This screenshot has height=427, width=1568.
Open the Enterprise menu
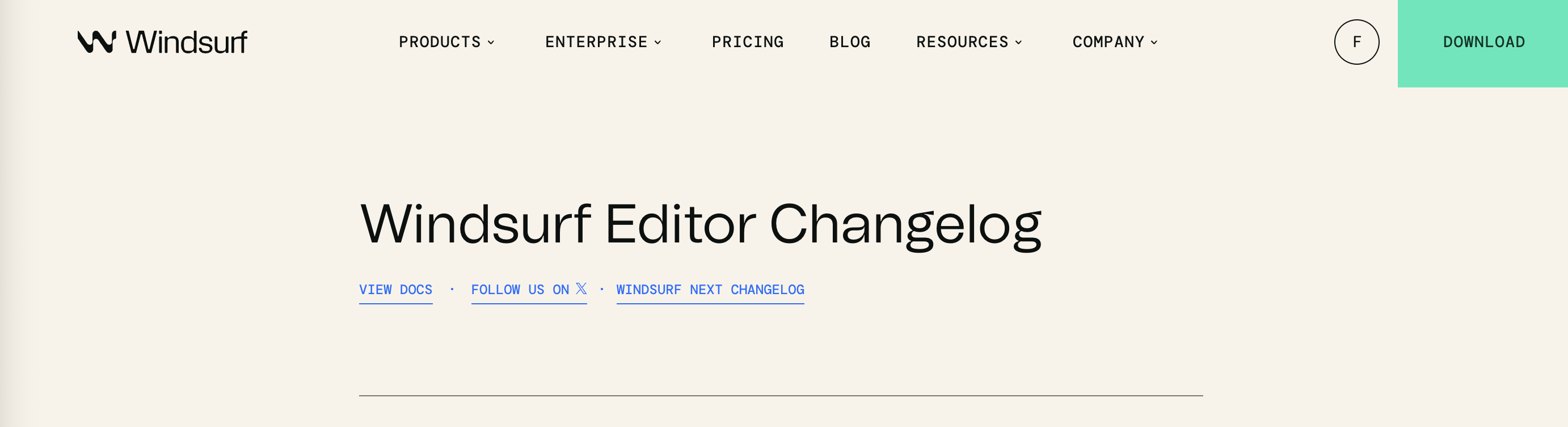tap(596, 42)
